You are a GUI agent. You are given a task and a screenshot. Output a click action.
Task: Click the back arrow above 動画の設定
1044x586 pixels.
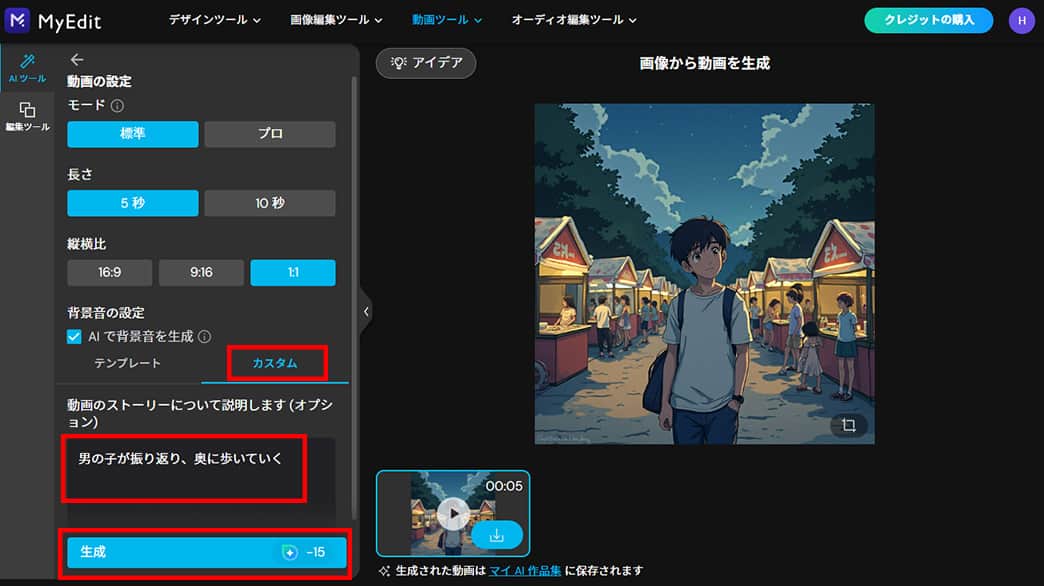click(x=77, y=59)
